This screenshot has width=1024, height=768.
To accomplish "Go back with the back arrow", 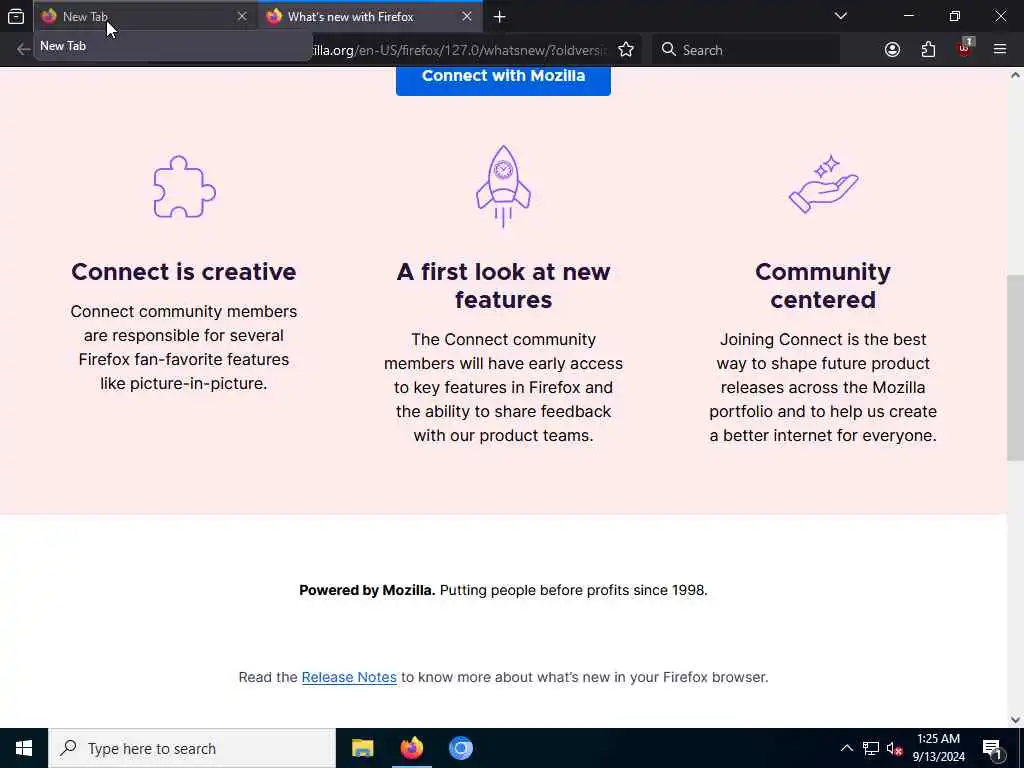I will (24, 50).
